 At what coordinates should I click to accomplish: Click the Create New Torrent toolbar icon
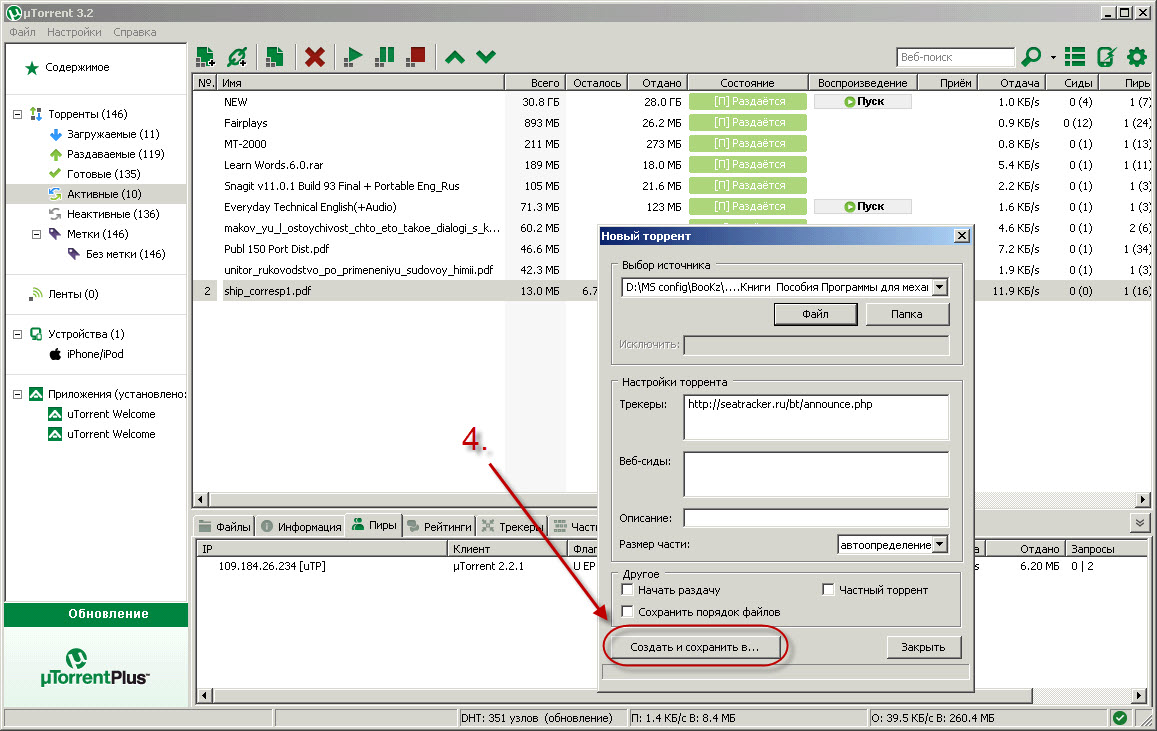[x=274, y=57]
